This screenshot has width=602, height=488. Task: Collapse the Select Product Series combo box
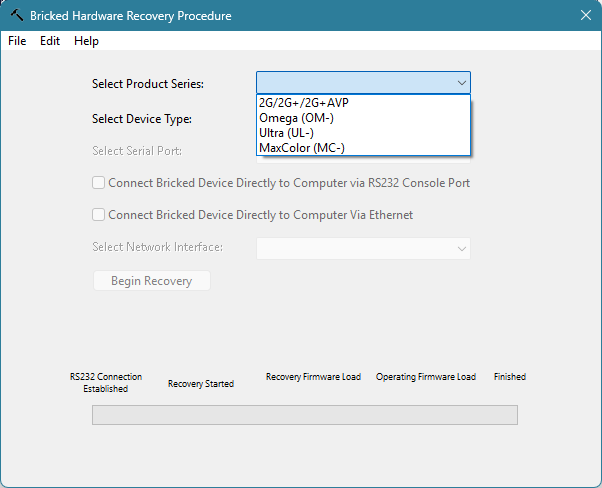[363, 83]
